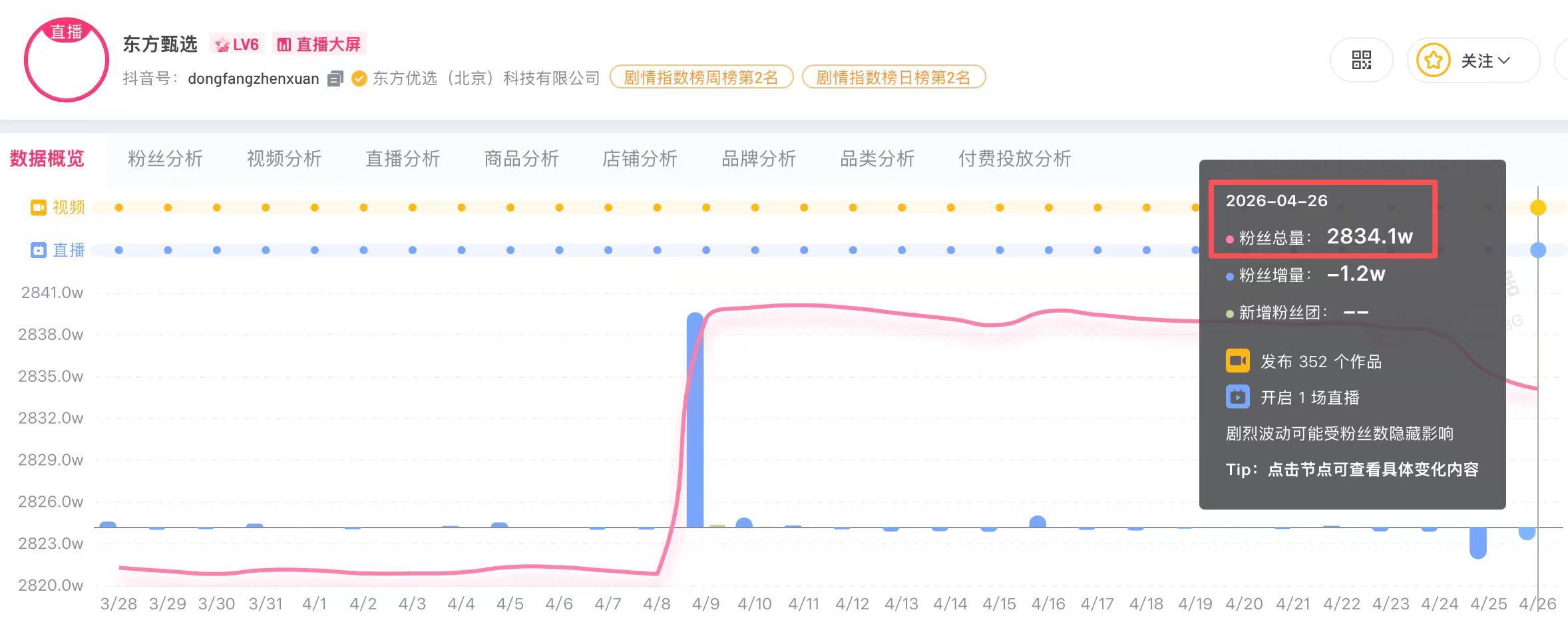Select the 商品分析 tab
Viewport: 1568px width, 620px height.
click(521, 158)
